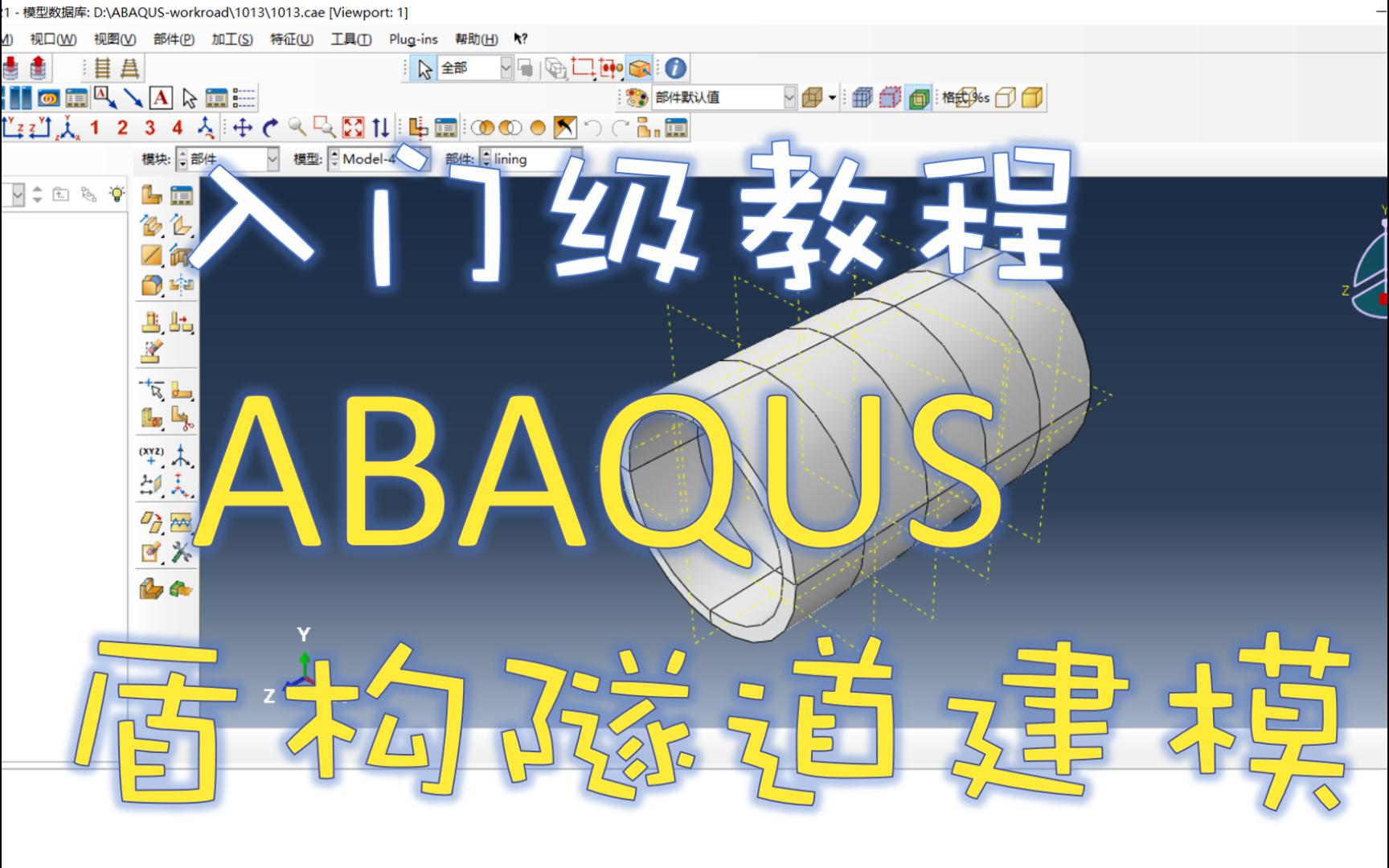This screenshot has width=1389, height=868.
Task: Click the Magnify View magnifier icon
Action: pyautogui.click(x=297, y=128)
